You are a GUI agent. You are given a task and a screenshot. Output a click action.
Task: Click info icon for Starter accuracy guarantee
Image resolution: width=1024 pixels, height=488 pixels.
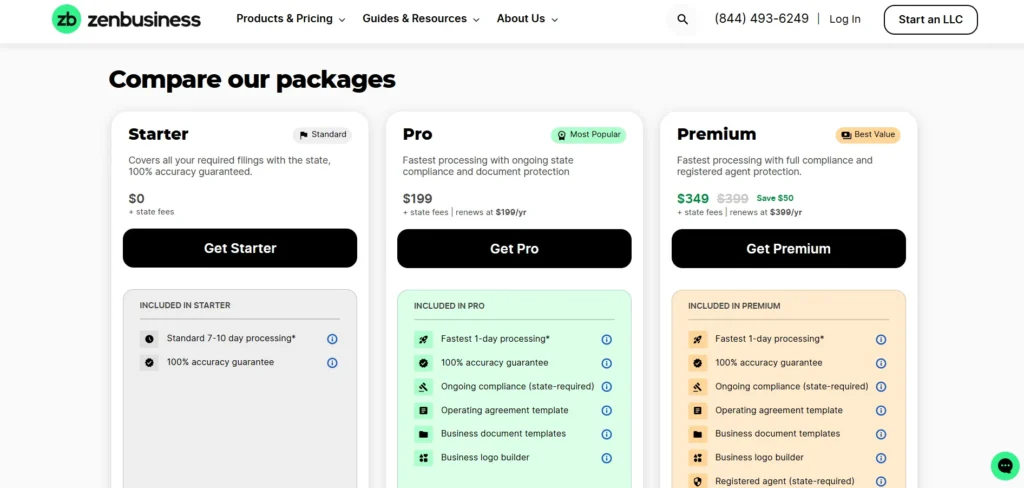332,363
